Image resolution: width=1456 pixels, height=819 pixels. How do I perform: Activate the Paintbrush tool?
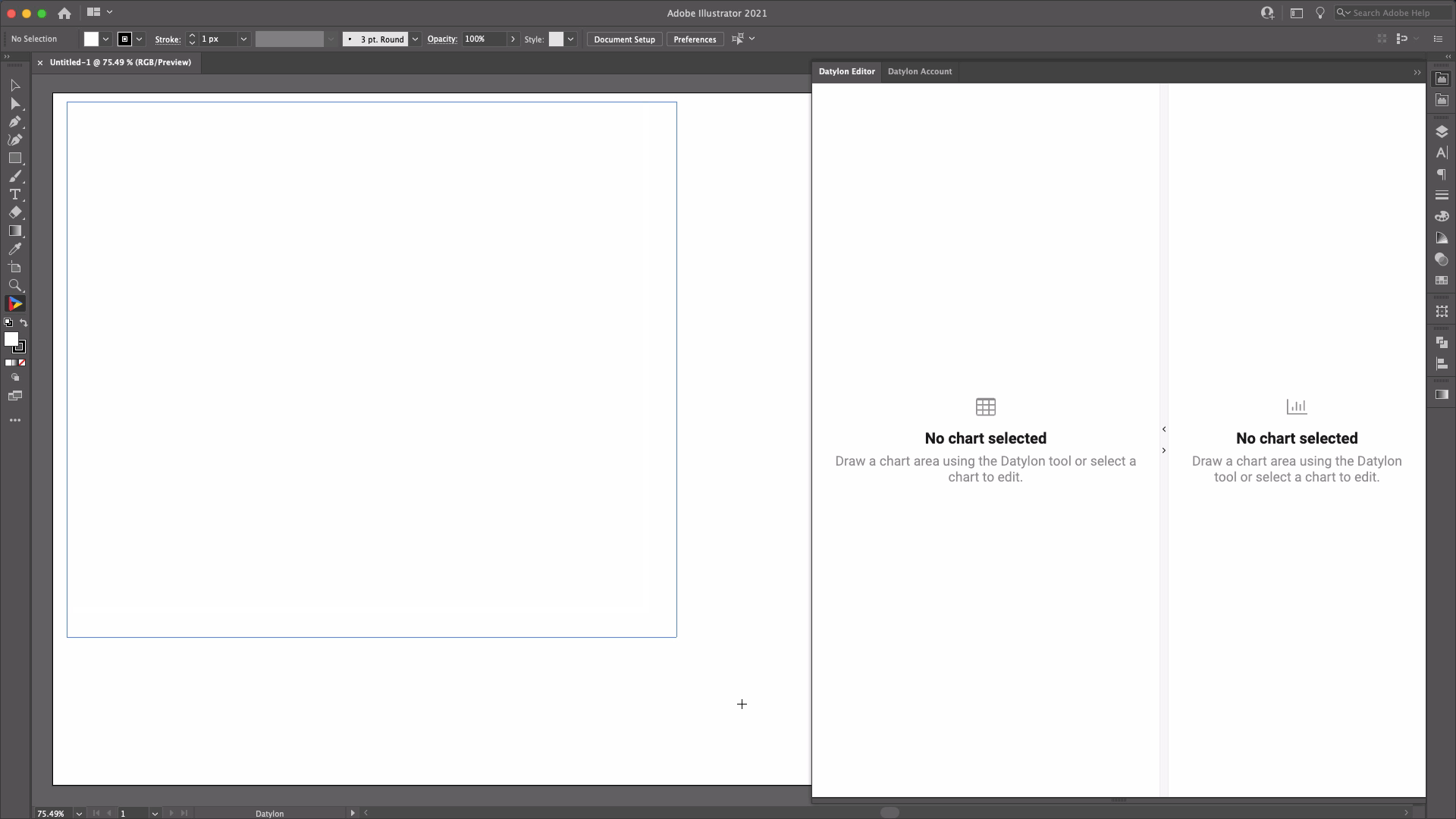pyautogui.click(x=15, y=176)
